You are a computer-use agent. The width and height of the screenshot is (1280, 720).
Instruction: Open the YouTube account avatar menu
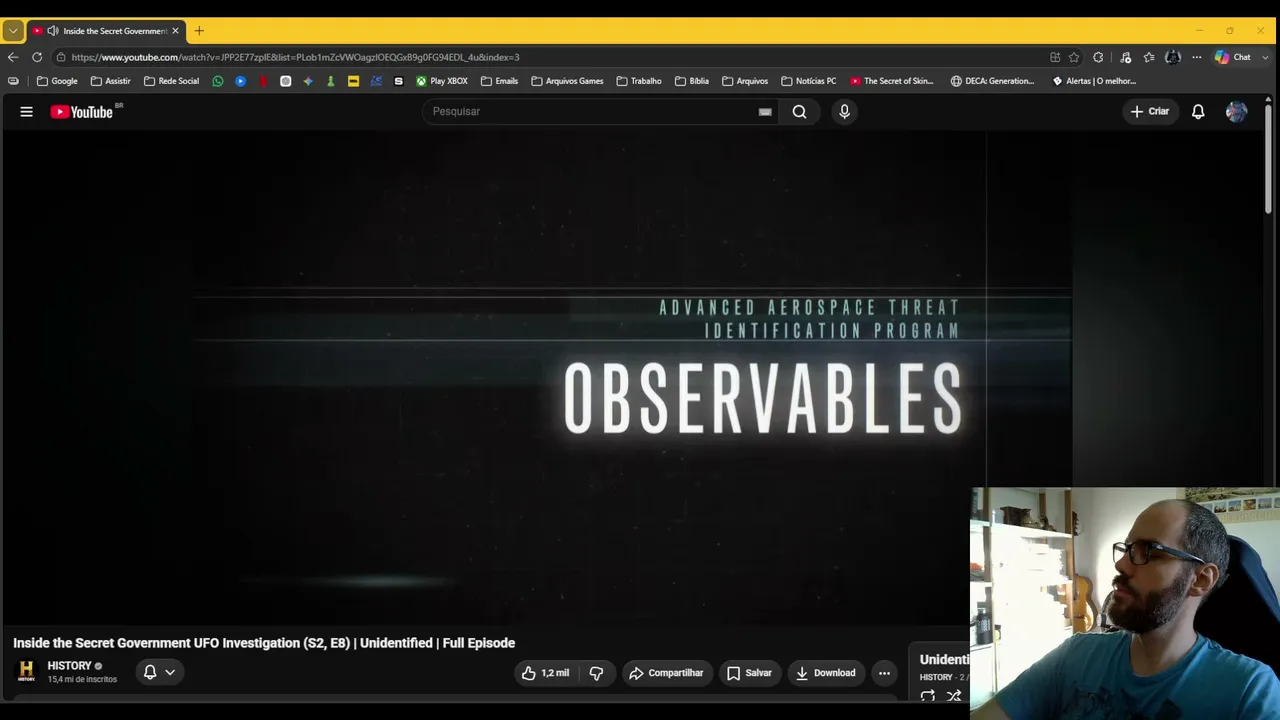(1236, 112)
